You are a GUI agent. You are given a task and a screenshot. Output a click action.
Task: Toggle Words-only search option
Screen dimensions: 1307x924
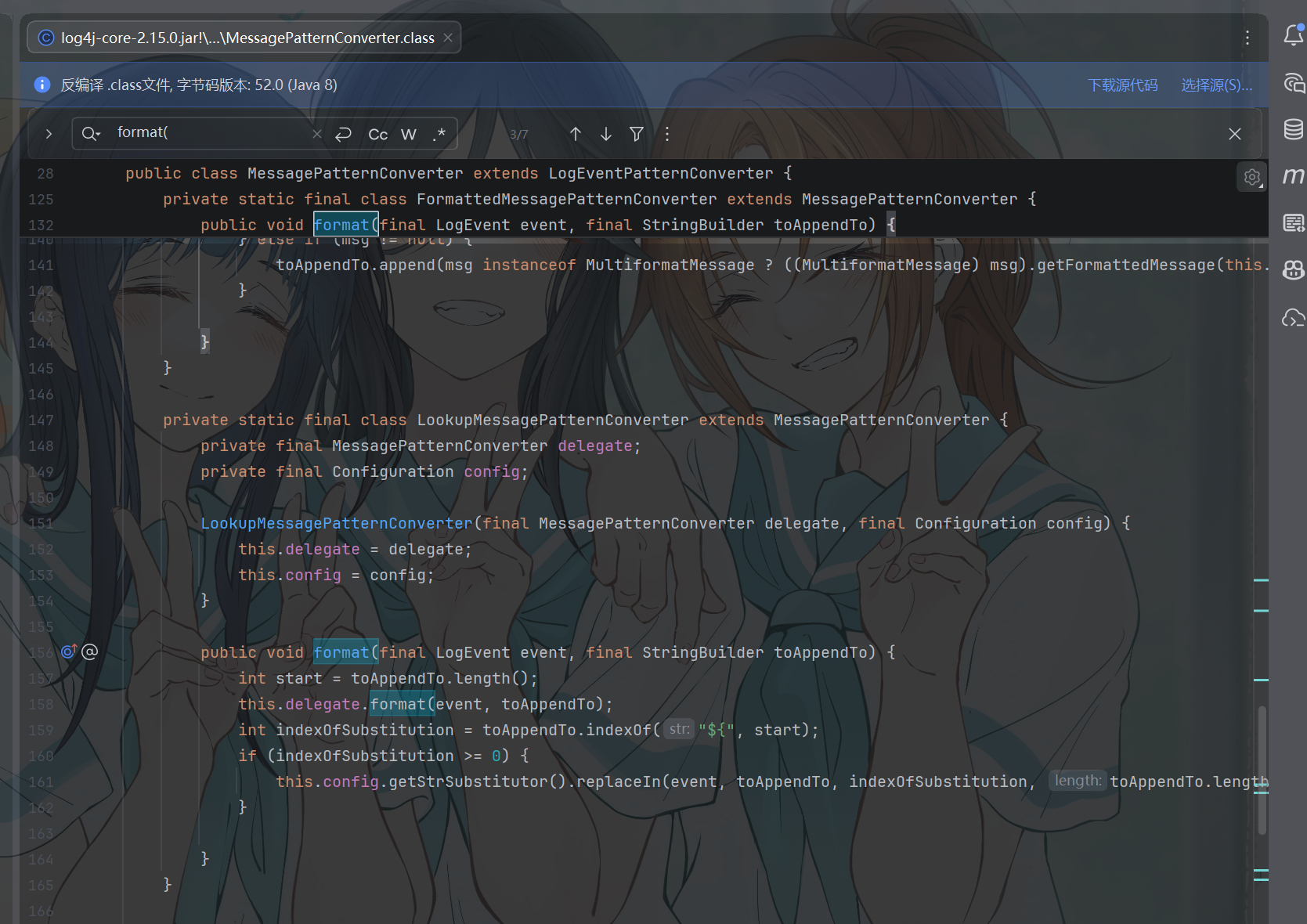click(409, 134)
